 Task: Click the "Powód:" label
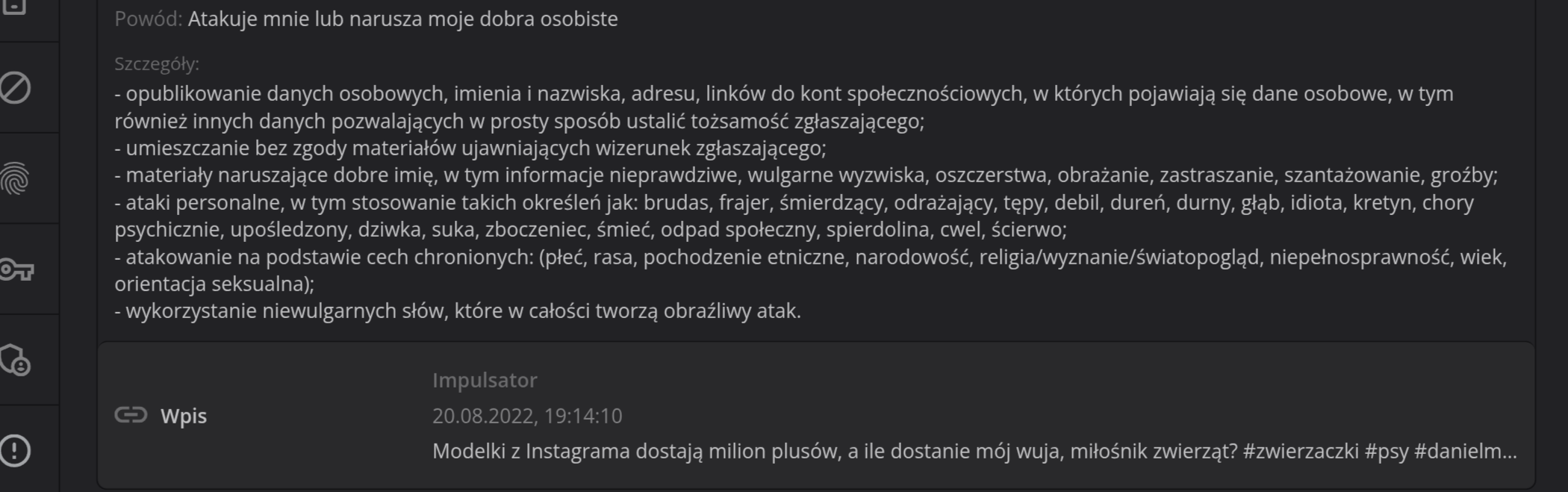148,19
